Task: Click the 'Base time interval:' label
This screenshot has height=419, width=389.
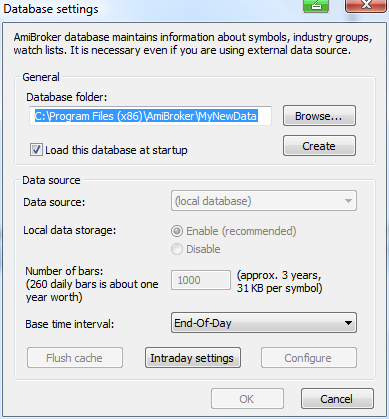Action: (x=69, y=324)
